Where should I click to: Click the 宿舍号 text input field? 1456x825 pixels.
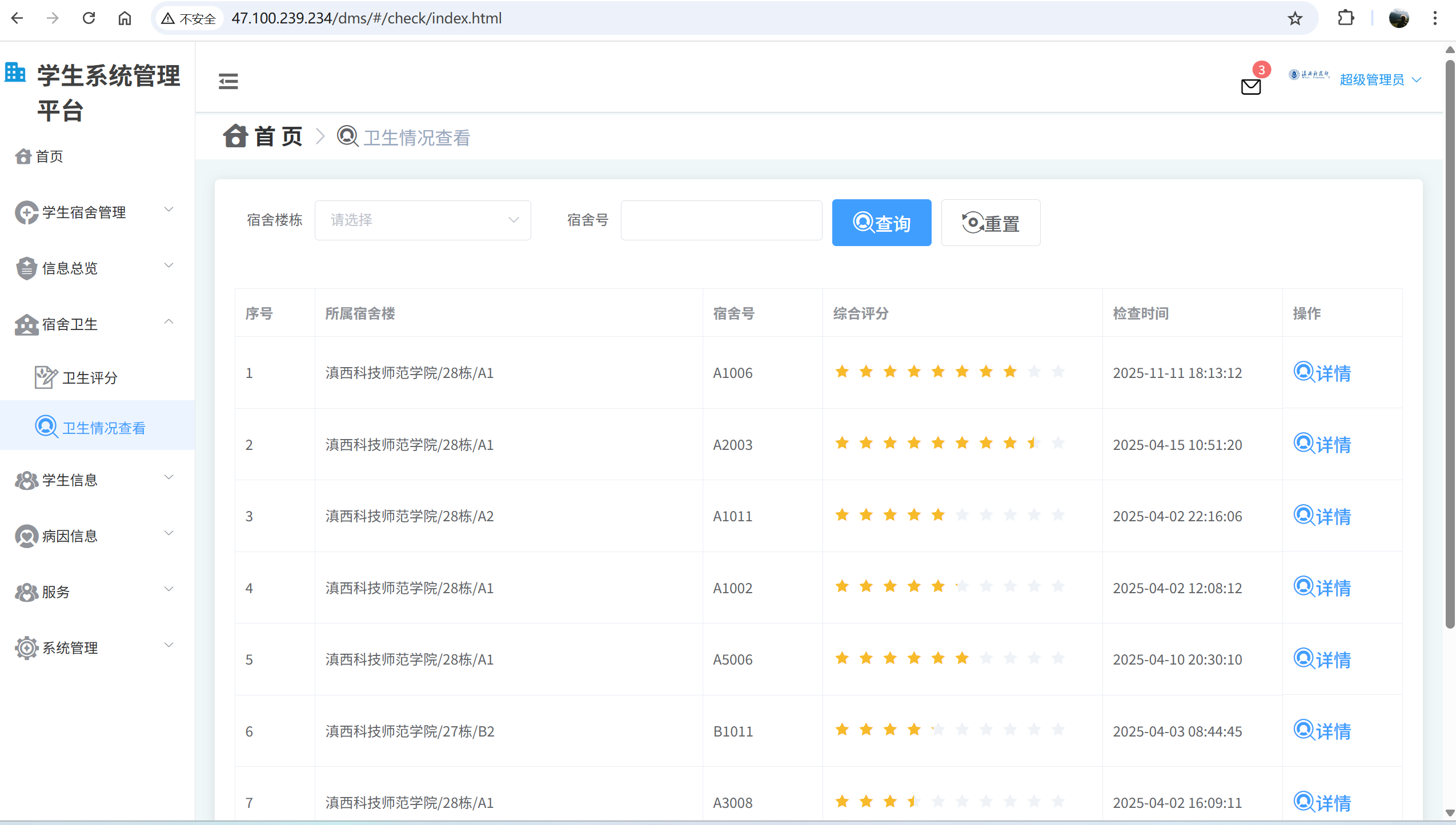pyautogui.click(x=721, y=220)
